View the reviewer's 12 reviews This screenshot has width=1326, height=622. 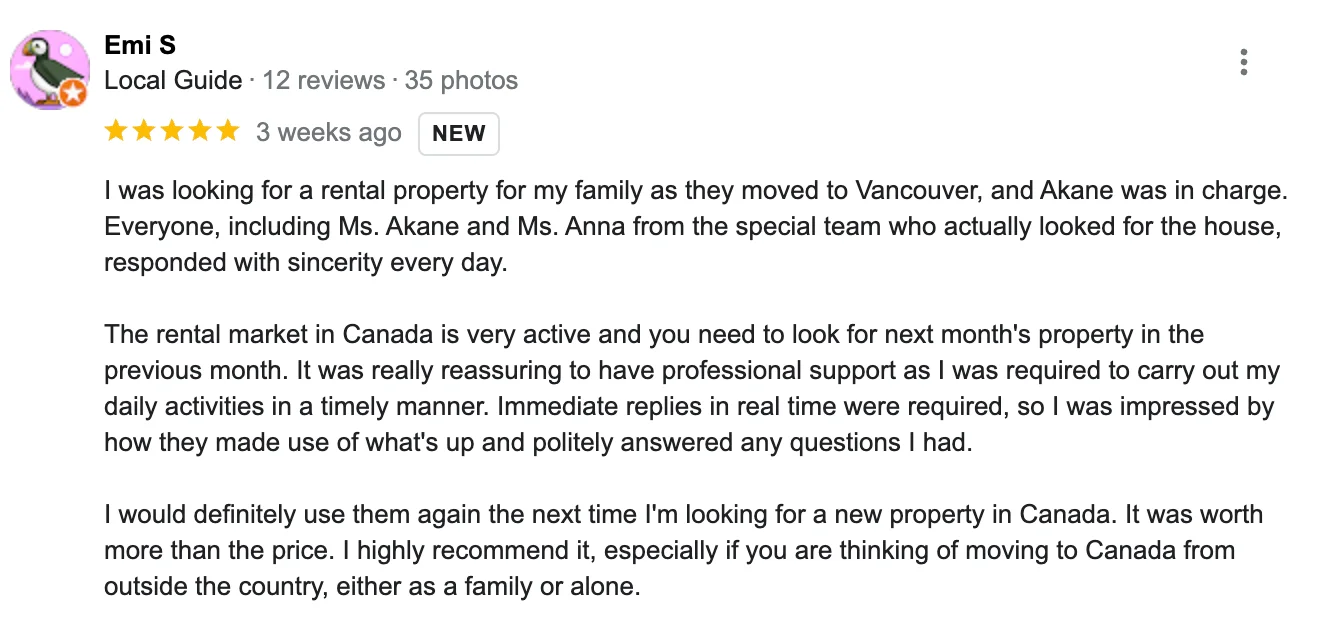(x=323, y=80)
